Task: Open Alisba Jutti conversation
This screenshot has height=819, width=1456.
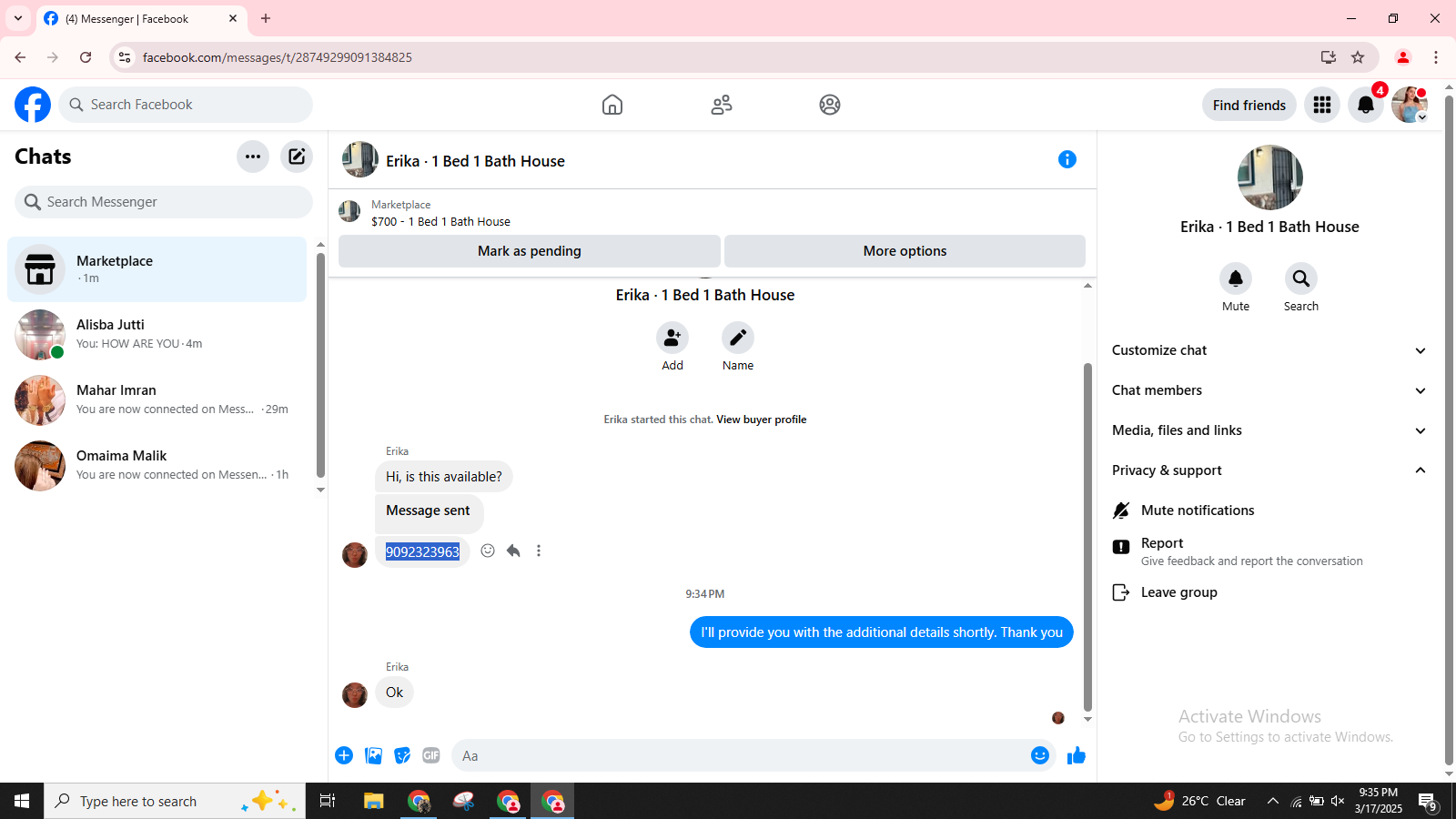Action: click(157, 335)
